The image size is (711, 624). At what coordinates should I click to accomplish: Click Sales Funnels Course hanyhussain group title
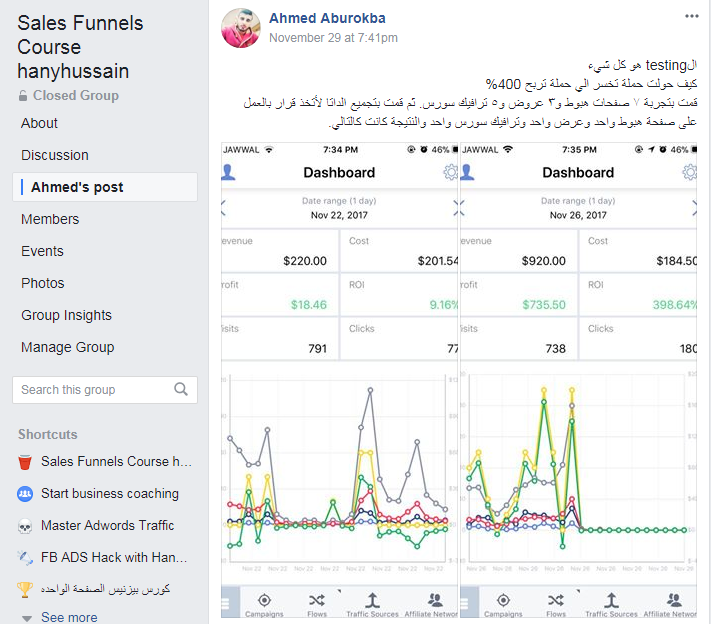[80, 47]
